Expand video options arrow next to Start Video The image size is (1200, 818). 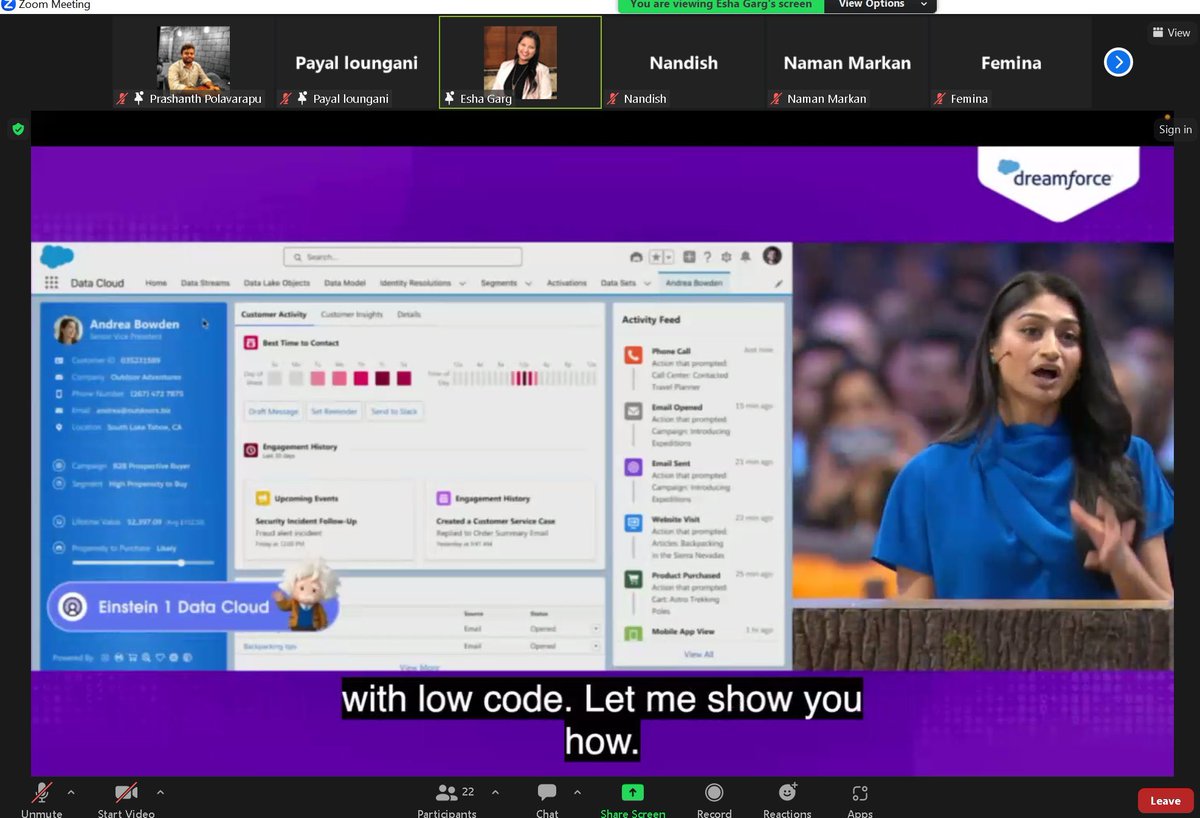pyautogui.click(x=160, y=792)
